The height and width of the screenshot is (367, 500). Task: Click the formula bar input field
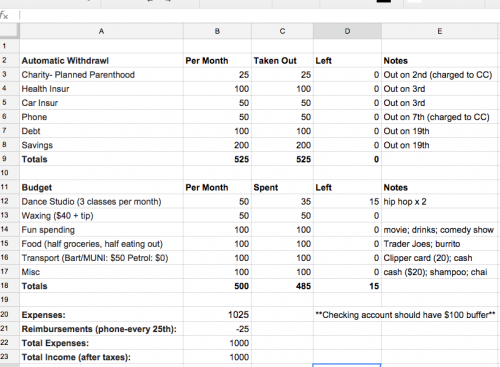(259, 15)
